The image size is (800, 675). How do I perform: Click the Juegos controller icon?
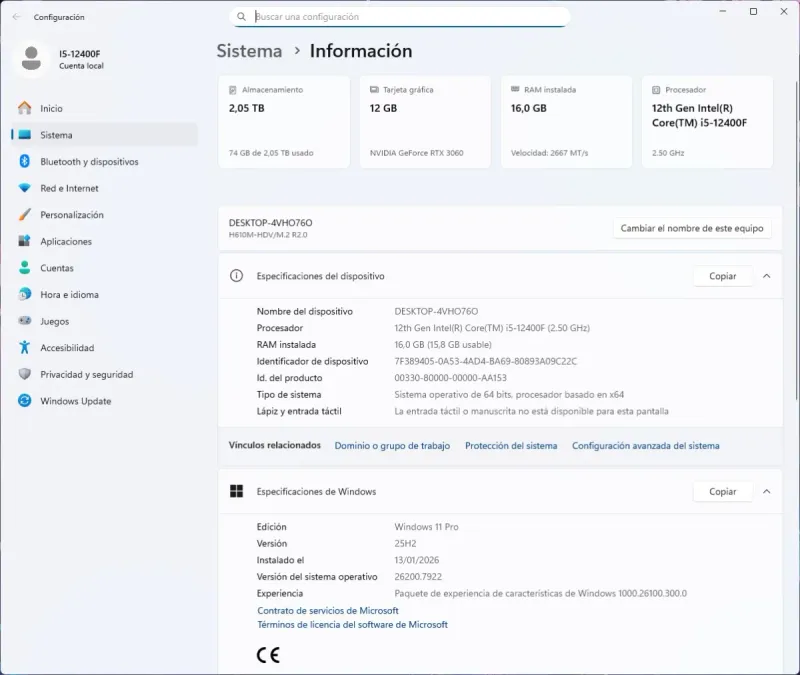[24, 321]
